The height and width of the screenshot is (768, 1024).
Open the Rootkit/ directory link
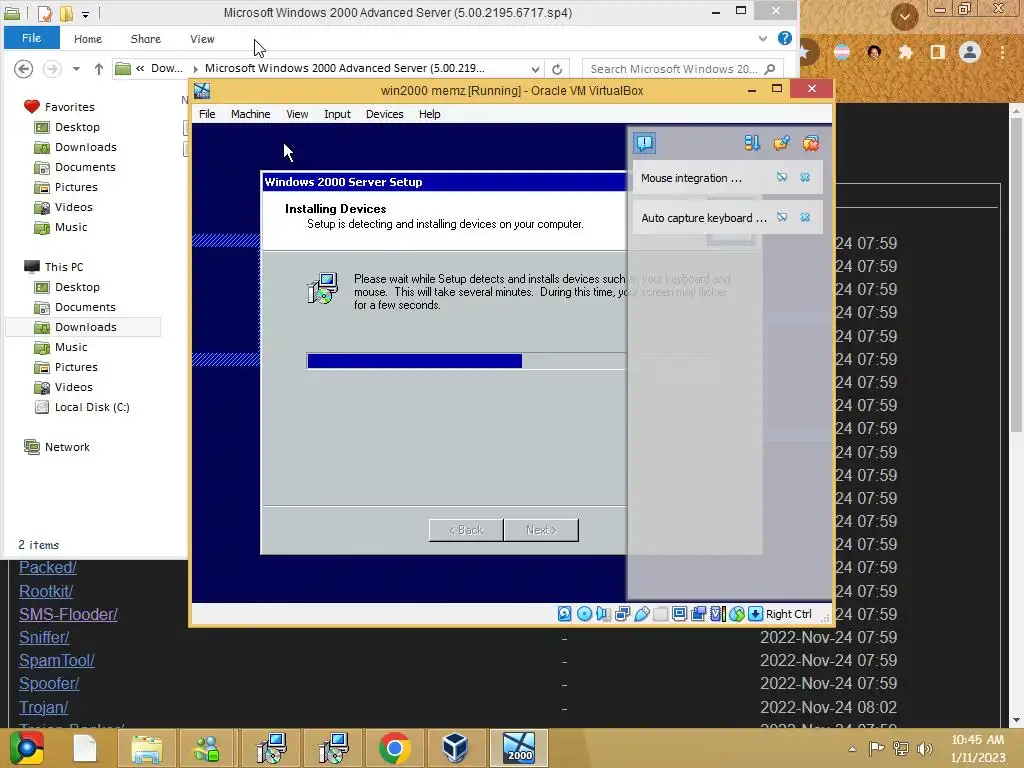[x=46, y=591]
